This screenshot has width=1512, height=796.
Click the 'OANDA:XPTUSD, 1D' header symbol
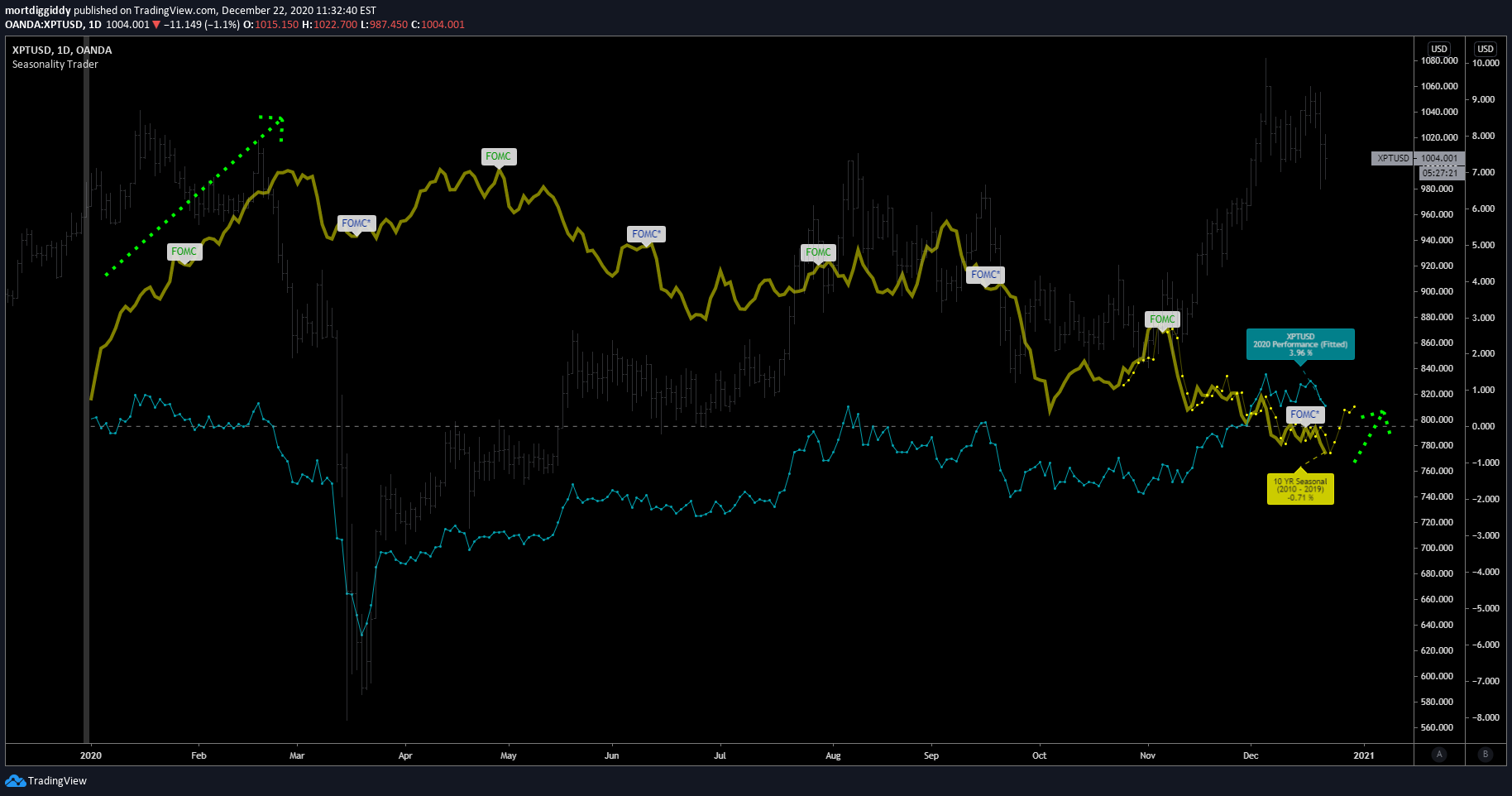pos(53,25)
